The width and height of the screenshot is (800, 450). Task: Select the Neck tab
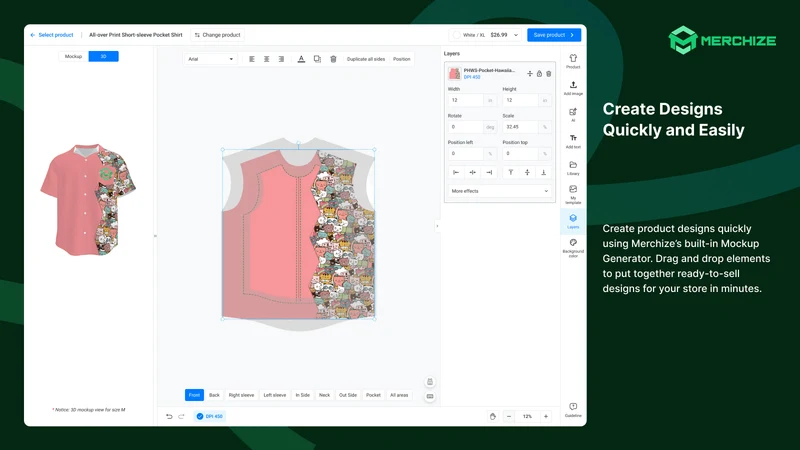point(324,395)
